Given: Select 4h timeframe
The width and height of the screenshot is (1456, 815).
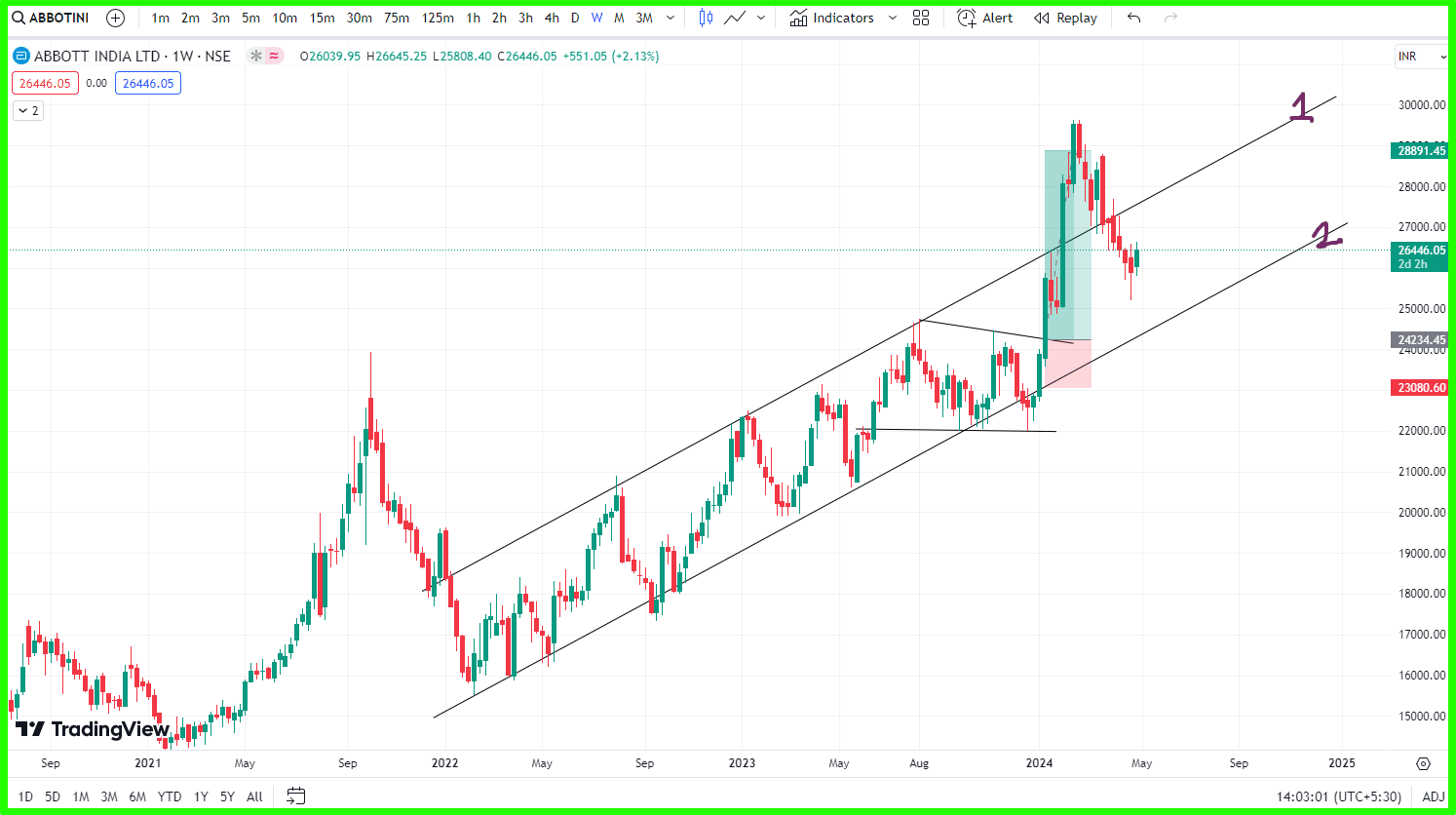Looking at the screenshot, I should pos(552,18).
